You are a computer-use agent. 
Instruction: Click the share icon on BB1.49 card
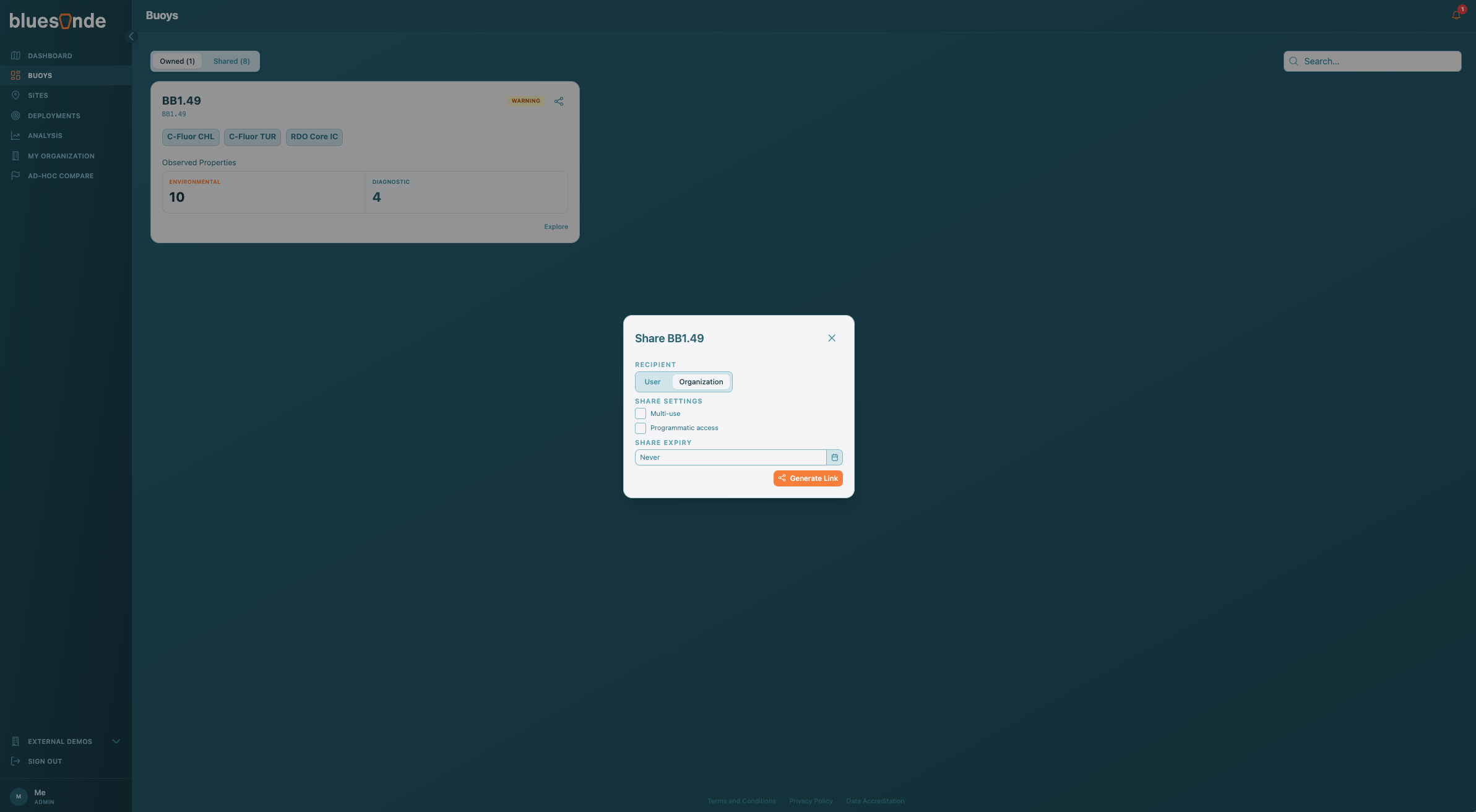click(x=559, y=101)
